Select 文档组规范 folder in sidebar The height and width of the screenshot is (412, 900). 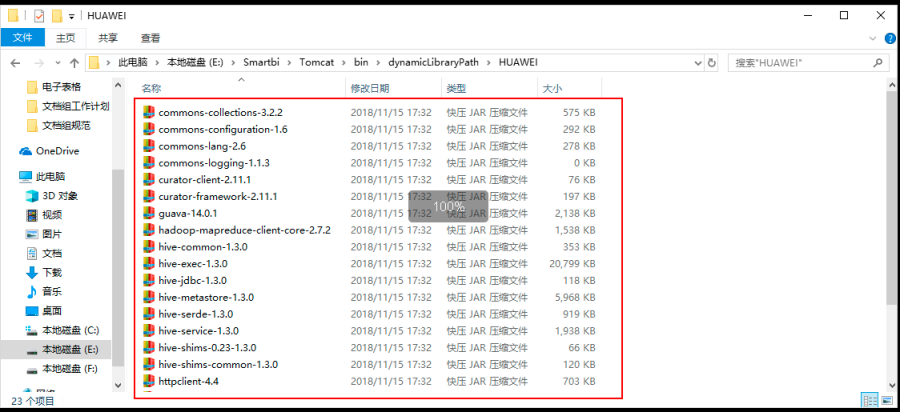61,125
